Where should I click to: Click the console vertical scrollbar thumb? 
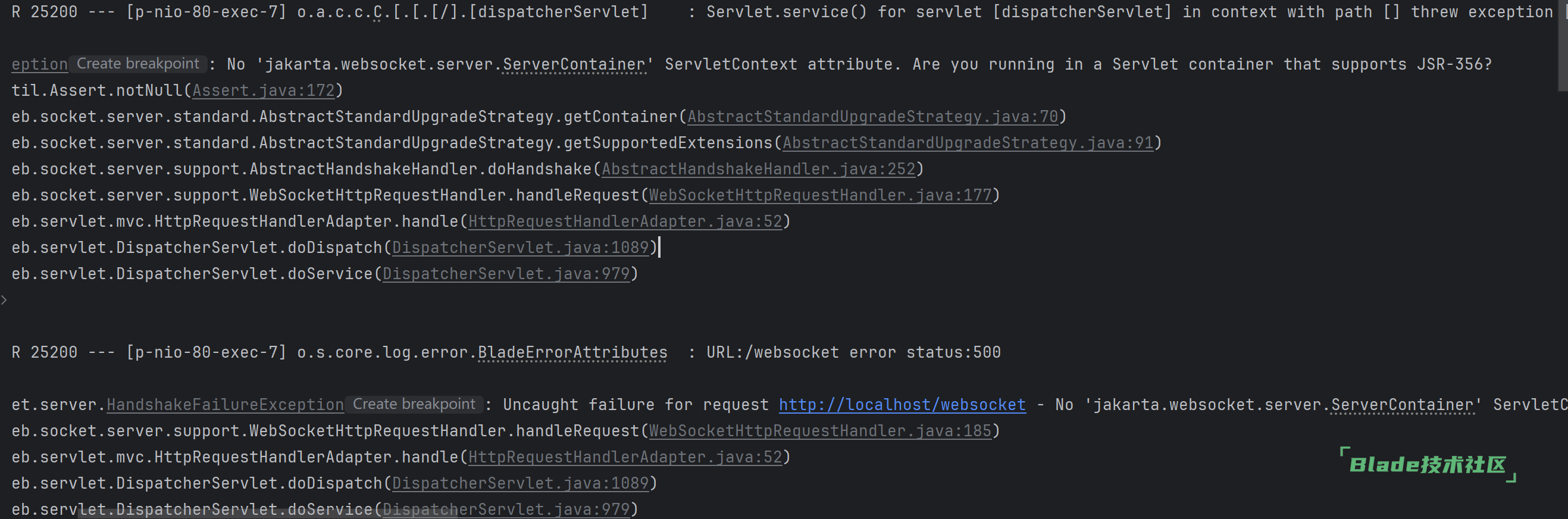1563,46
